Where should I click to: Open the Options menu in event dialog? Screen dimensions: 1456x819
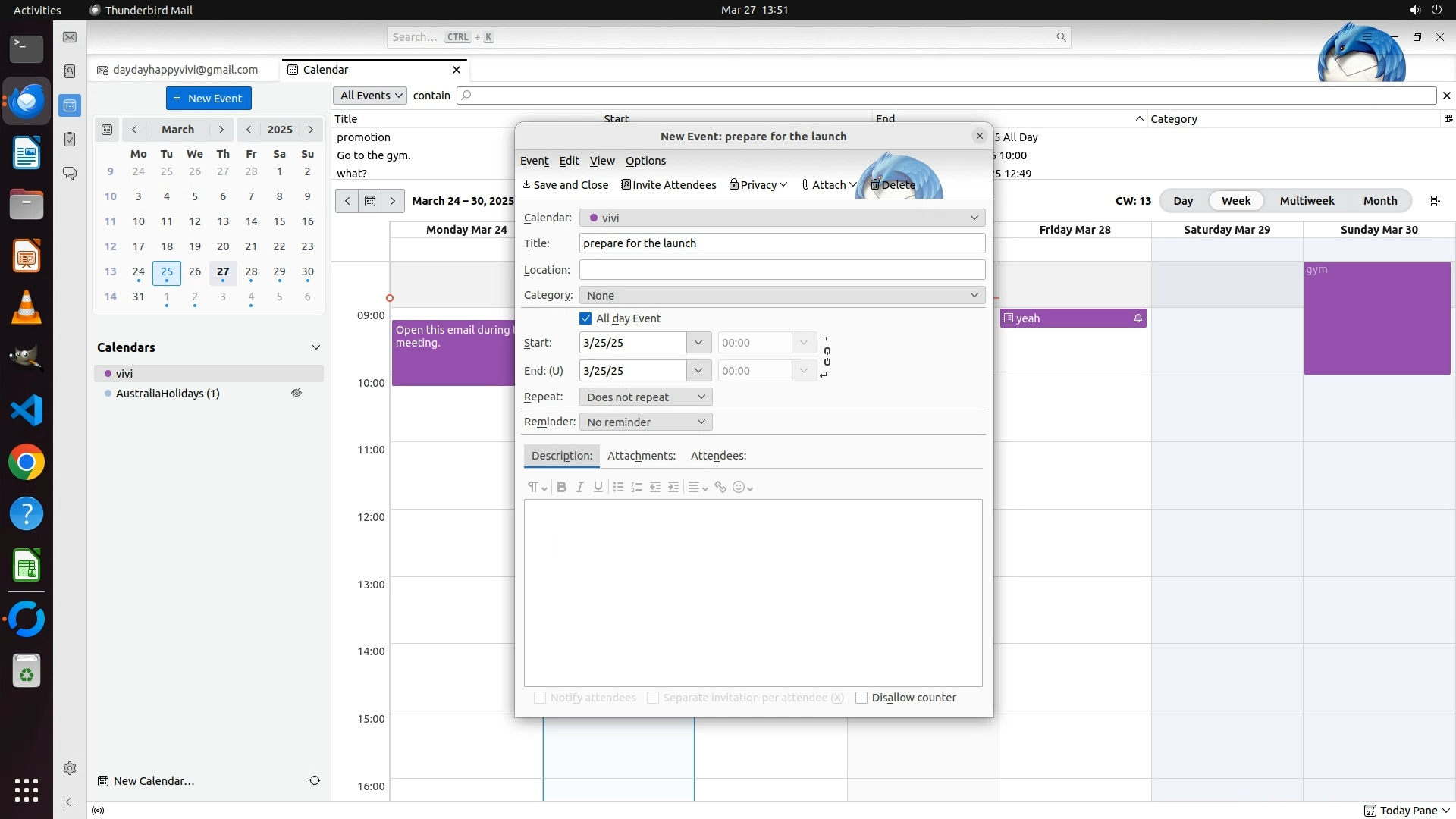coord(645,161)
